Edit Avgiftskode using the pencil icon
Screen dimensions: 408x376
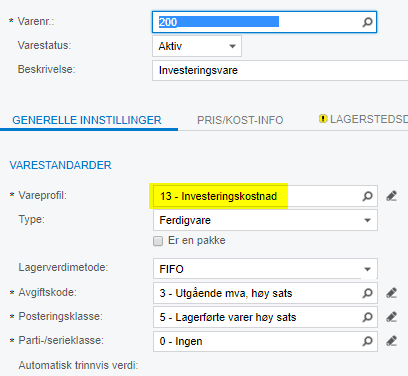[x=391, y=293]
